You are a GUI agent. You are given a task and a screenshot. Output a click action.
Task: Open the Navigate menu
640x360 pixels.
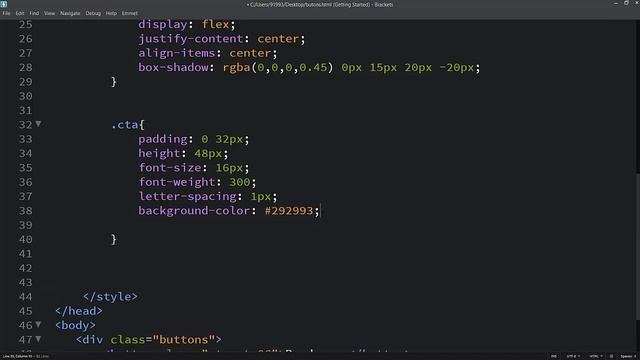(70, 13)
